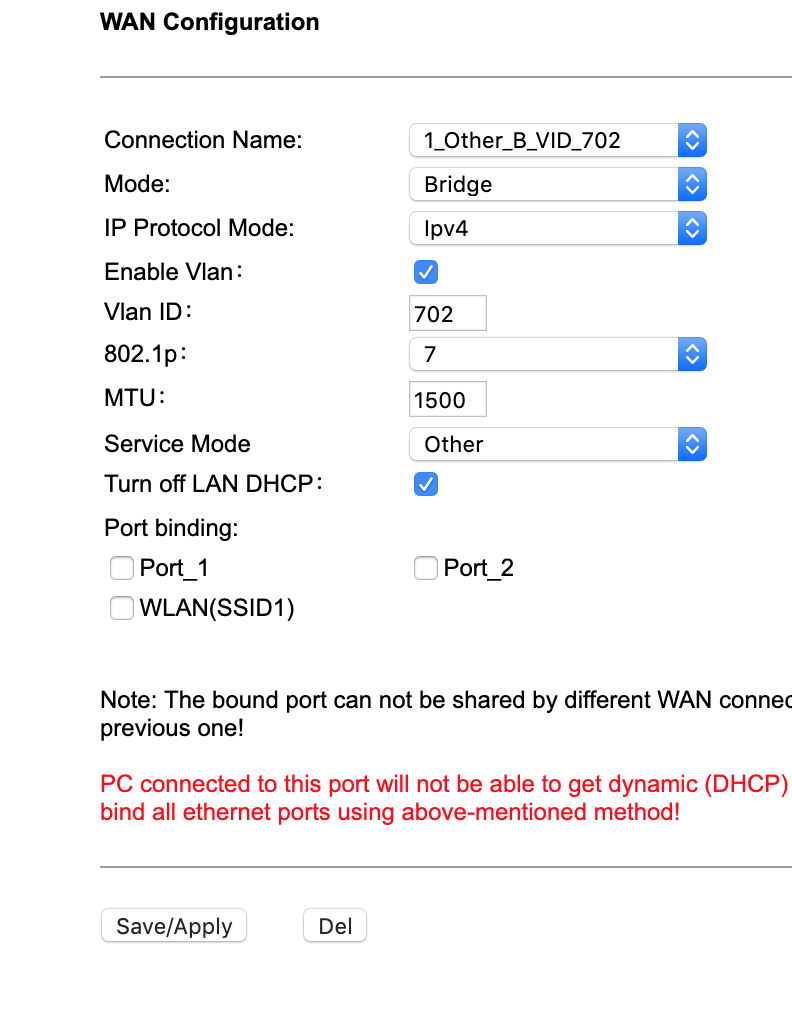Image resolution: width=792 pixels, height=1016 pixels.
Task: Click the Port binding label
Action: [x=171, y=527]
